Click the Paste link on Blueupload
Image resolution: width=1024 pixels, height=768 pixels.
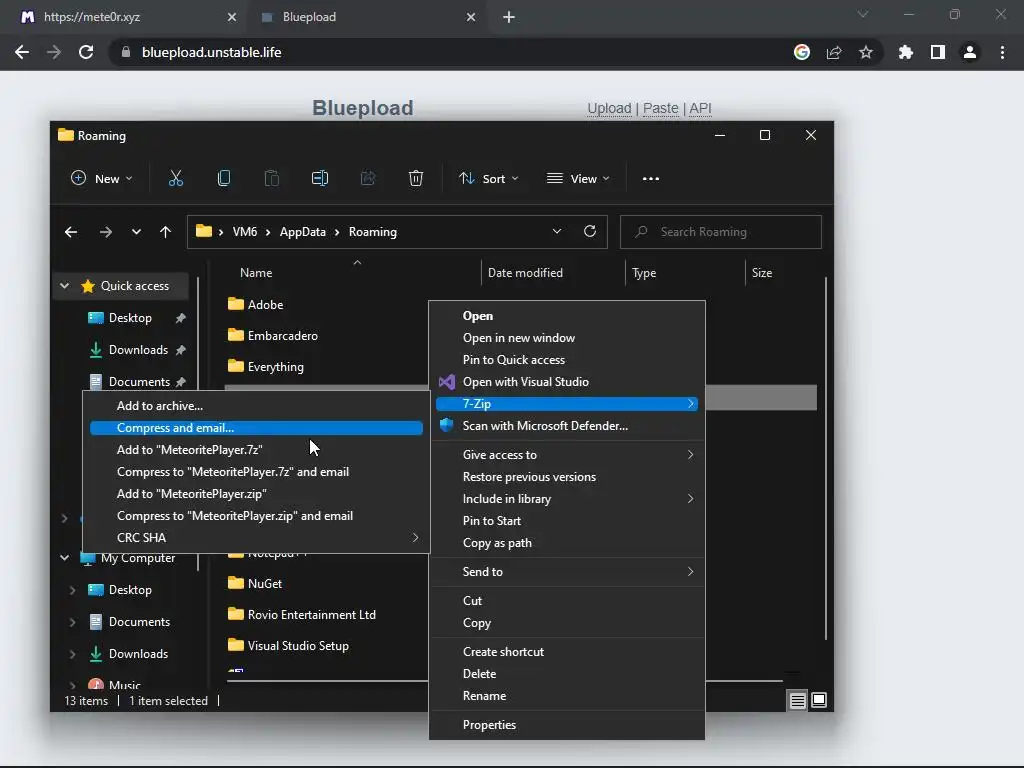[660, 108]
